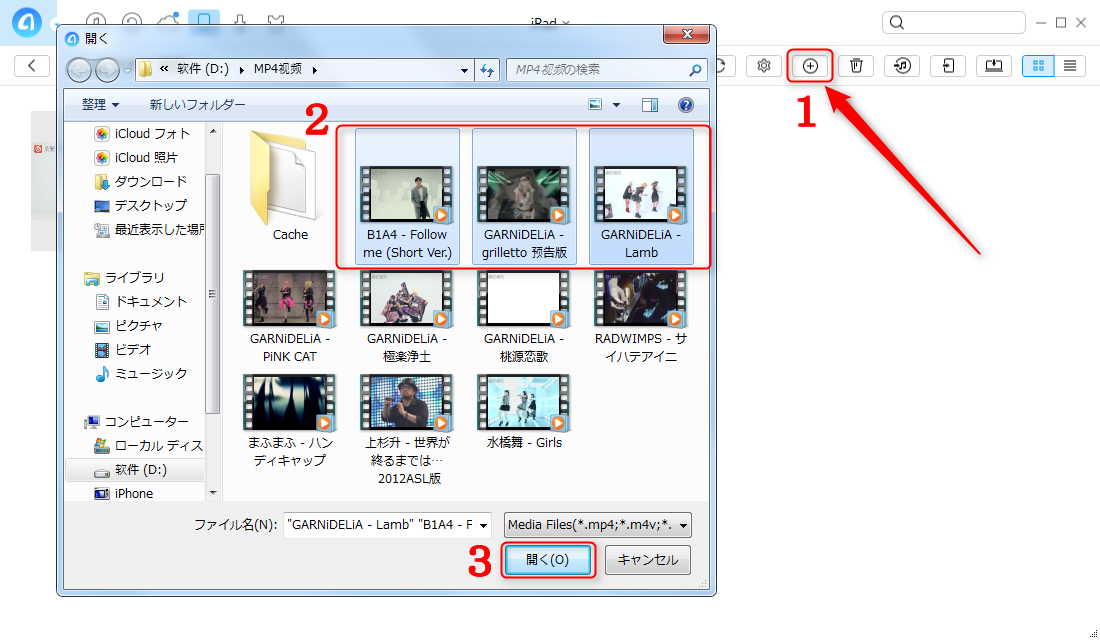This screenshot has width=1100, height=640.
Task: Open recent locations dropdown beside forward arrow
Action: click(x=127, y=70)
